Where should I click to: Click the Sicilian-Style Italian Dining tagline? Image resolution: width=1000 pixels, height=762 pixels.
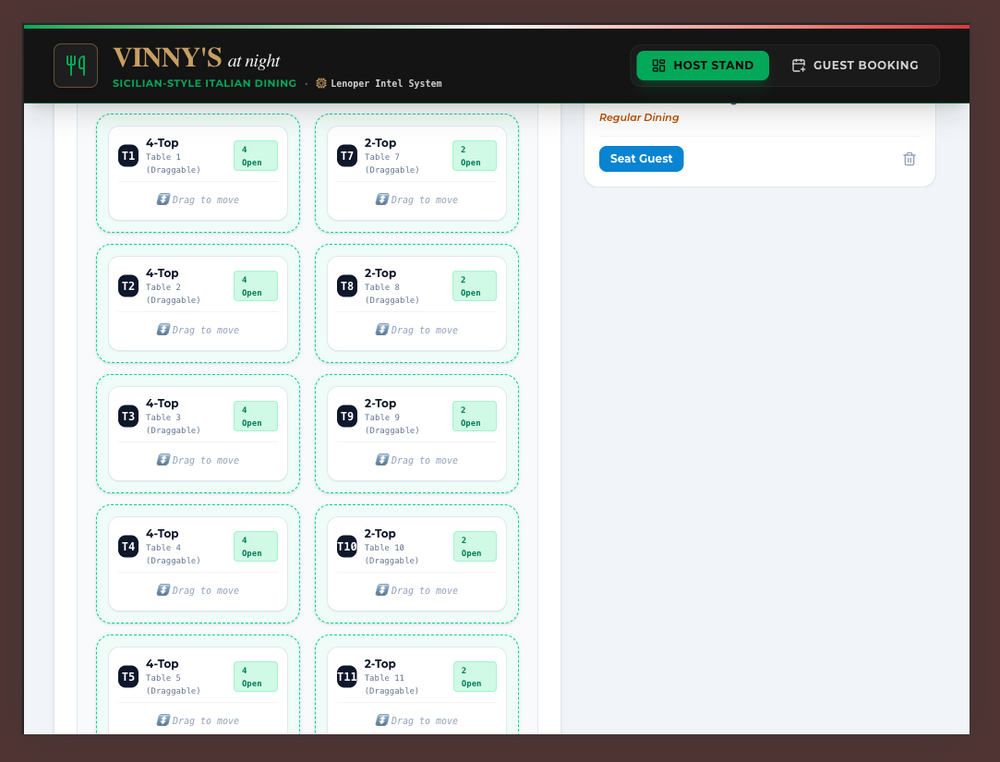[x=205, y=83]
